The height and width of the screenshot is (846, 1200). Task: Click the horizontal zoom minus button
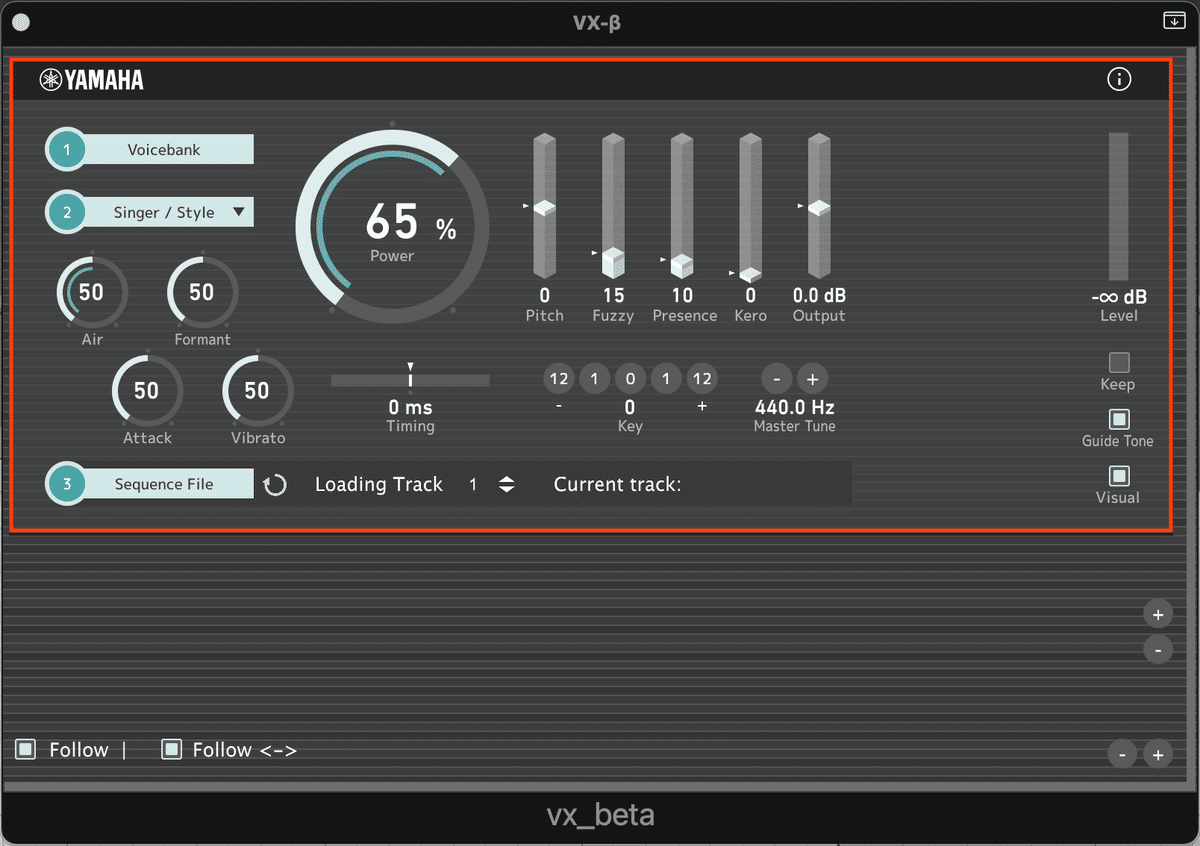coord(1122,754)
